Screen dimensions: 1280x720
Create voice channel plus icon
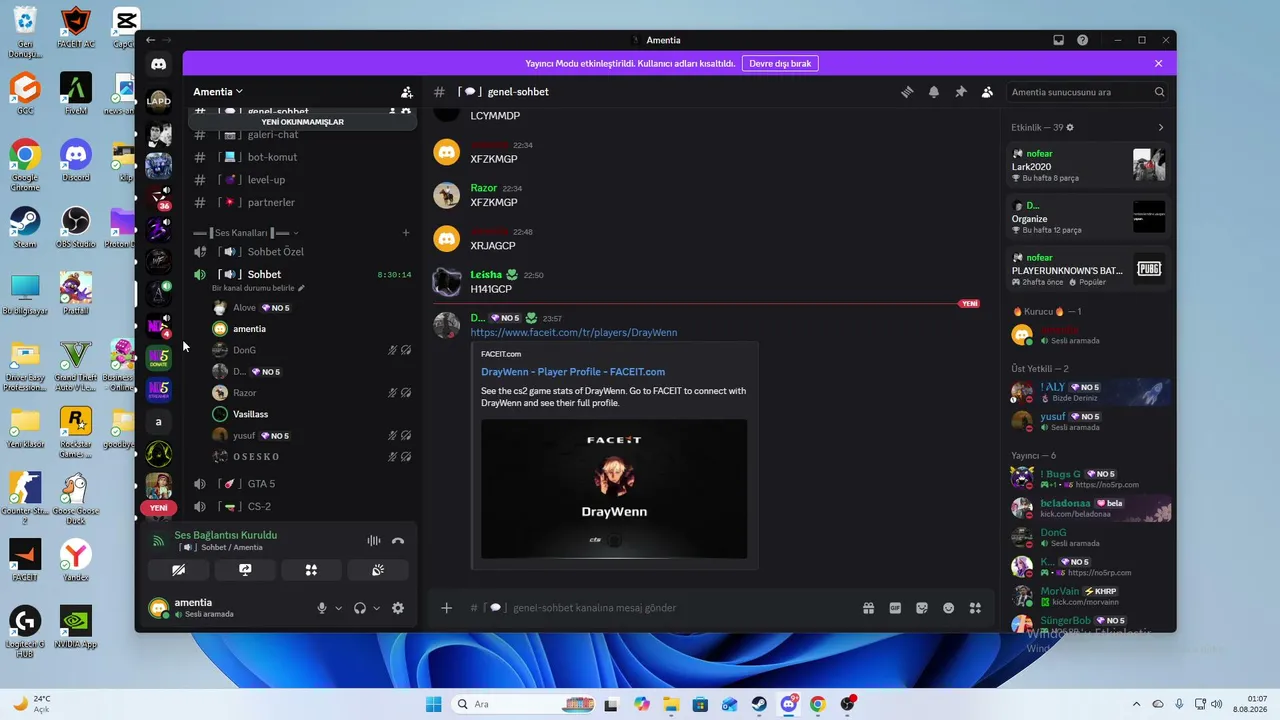406,233
